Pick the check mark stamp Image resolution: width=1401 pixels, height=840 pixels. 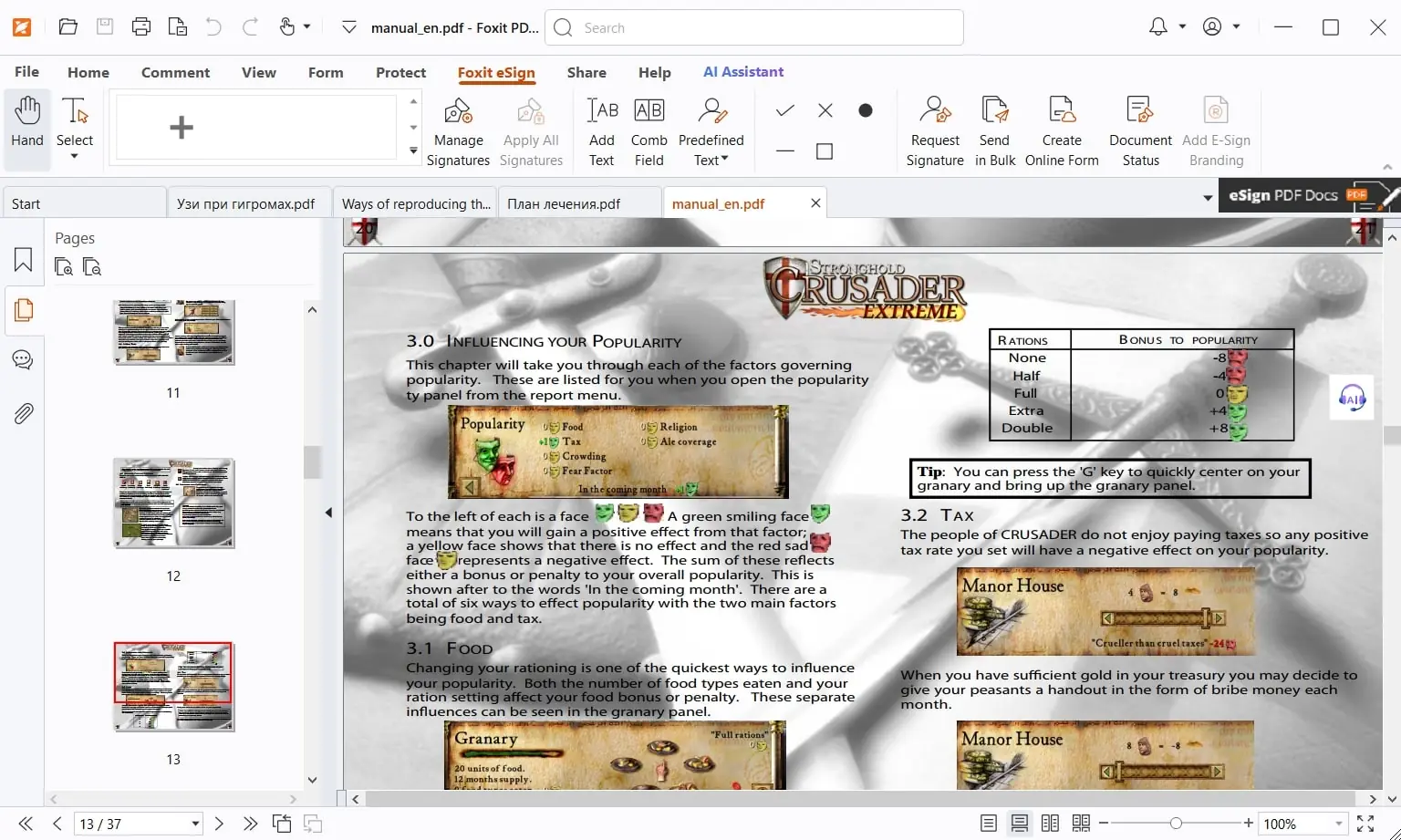click(x=784, y=110)
